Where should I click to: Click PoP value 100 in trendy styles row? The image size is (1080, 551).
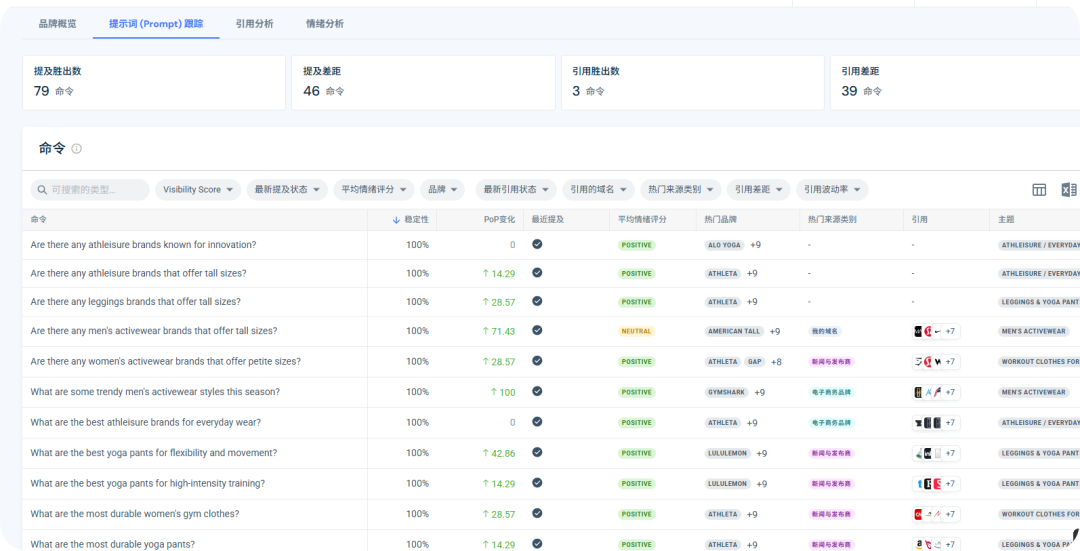(503, 392)
